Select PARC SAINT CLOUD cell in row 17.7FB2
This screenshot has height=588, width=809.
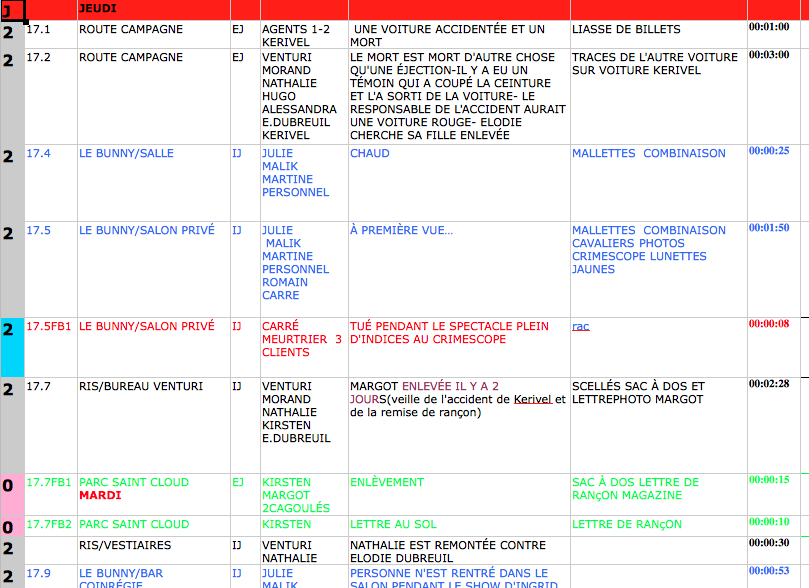[154, 526]
